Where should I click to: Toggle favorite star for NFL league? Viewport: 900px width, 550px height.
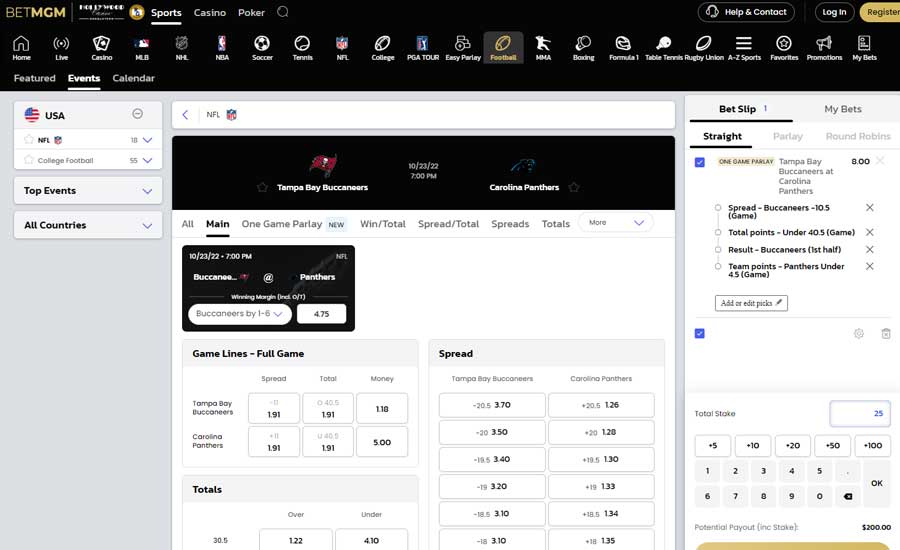coord(29,140)
